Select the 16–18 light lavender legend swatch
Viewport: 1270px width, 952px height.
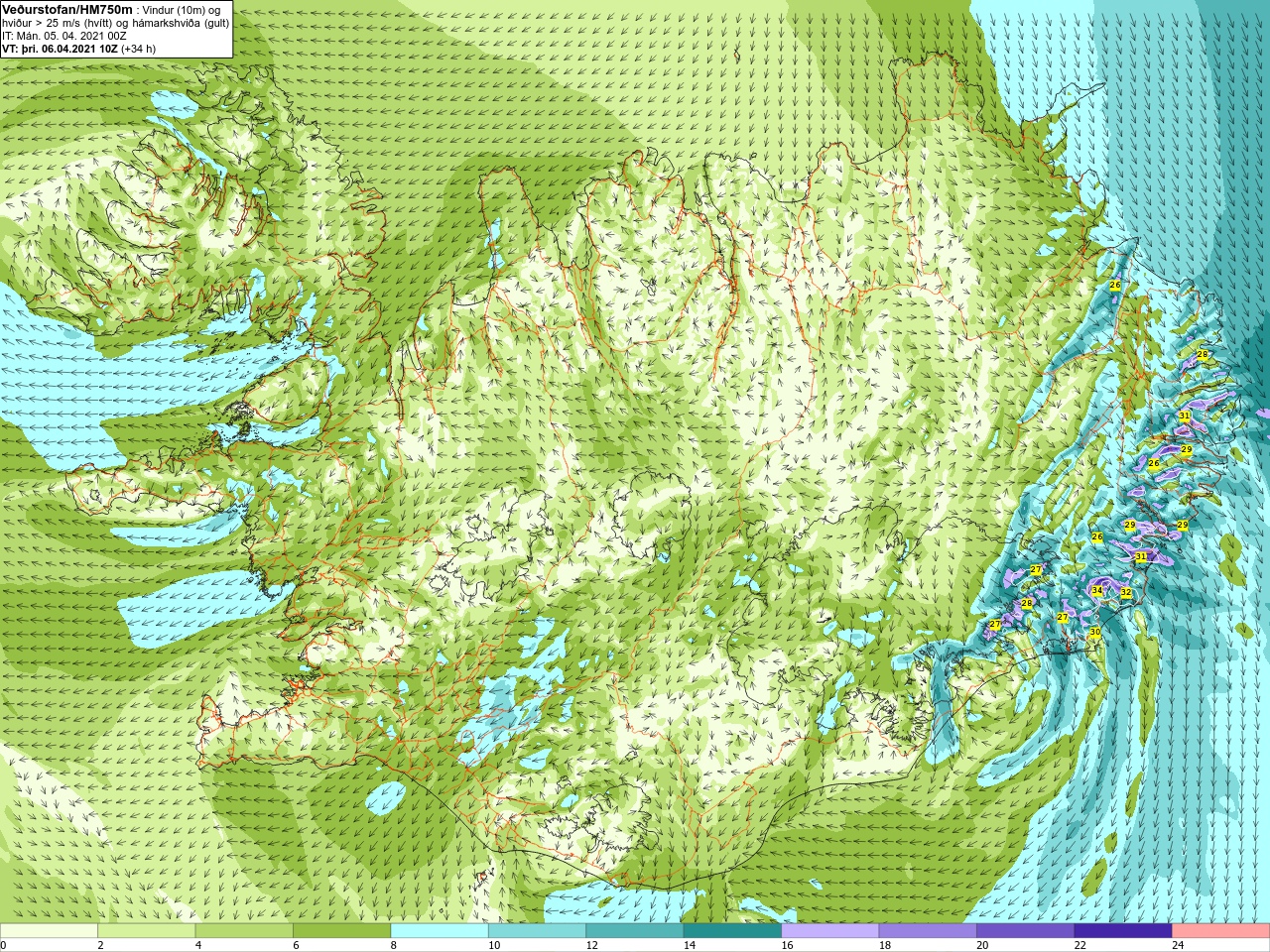(830, 931)
